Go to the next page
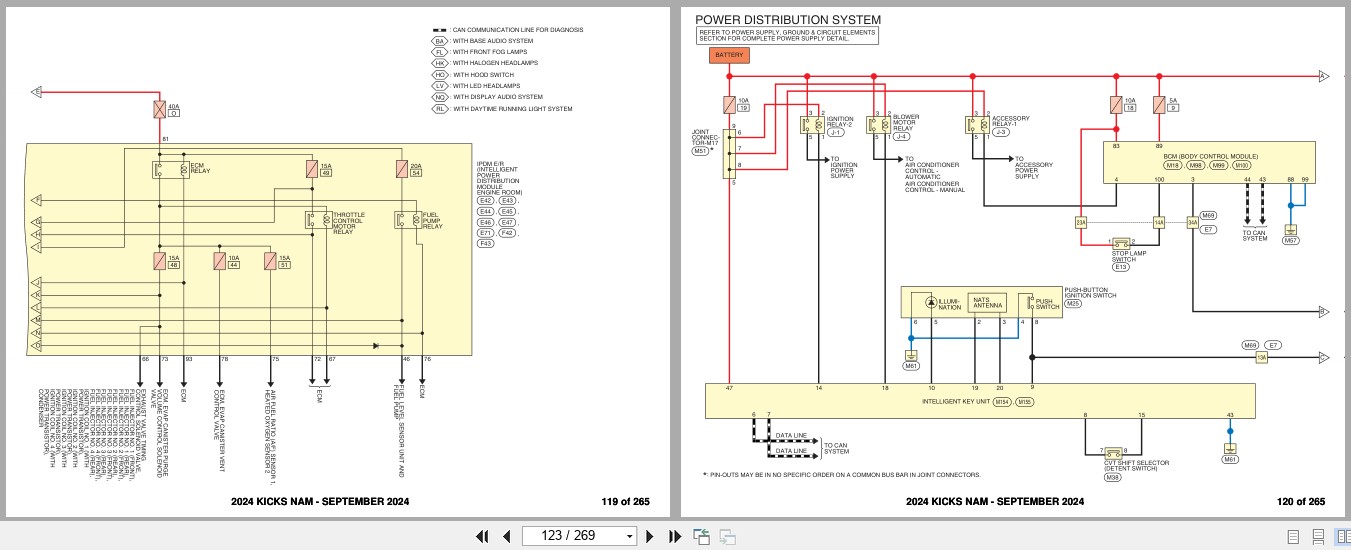The width and height of the screenshot is (1351, 550). click(x=650, y=536)
